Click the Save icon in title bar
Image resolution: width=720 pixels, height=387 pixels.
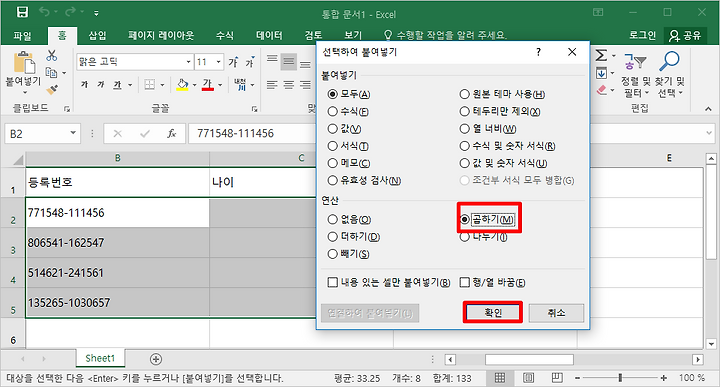point(22,12)
